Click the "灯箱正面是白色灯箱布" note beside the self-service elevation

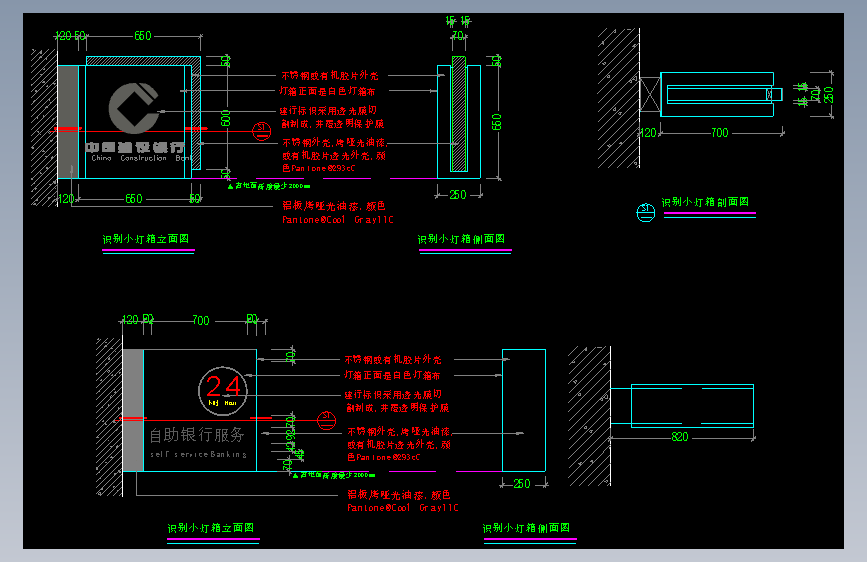392,375
